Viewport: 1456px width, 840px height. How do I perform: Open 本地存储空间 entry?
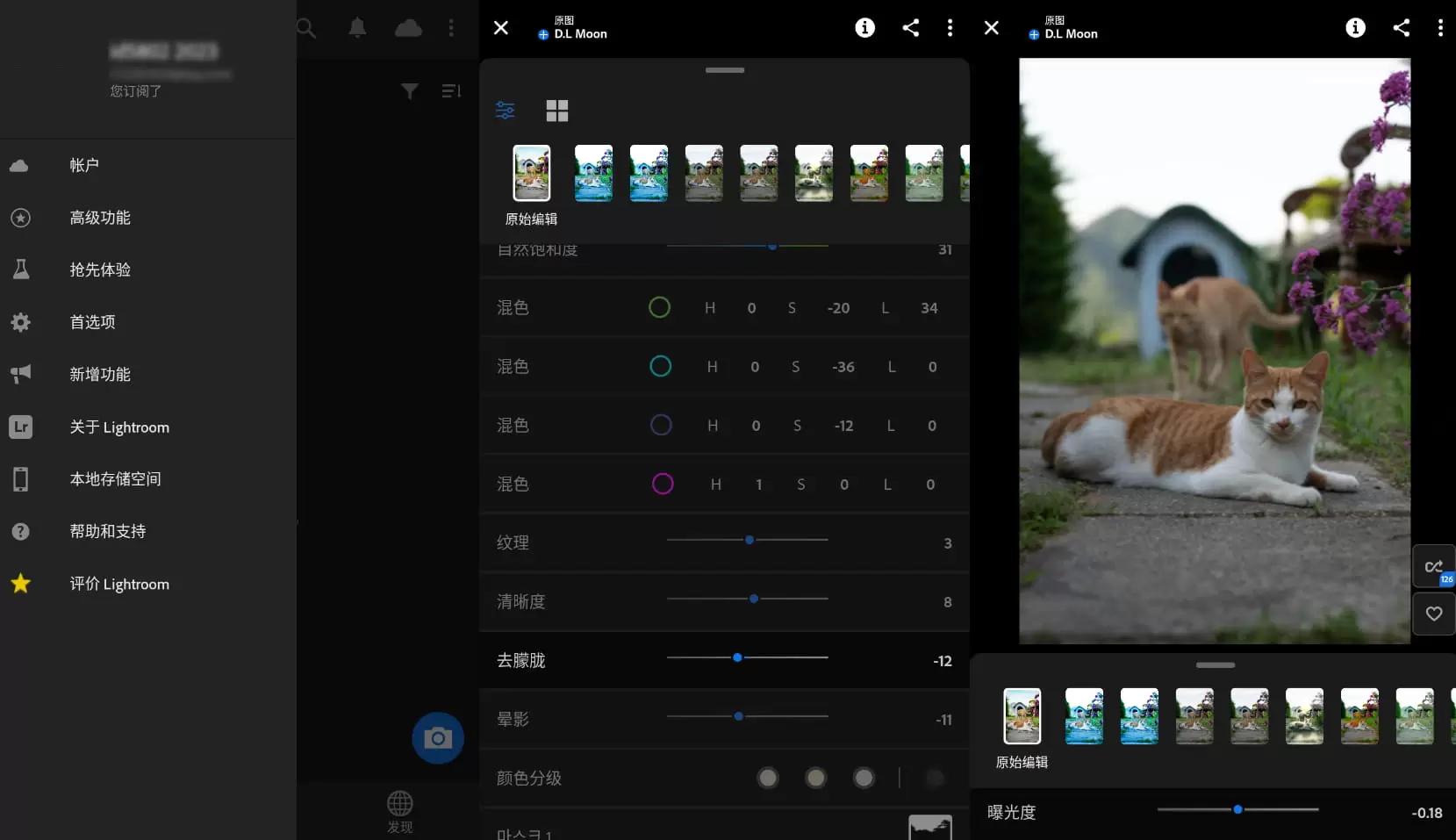pos(148,479)
